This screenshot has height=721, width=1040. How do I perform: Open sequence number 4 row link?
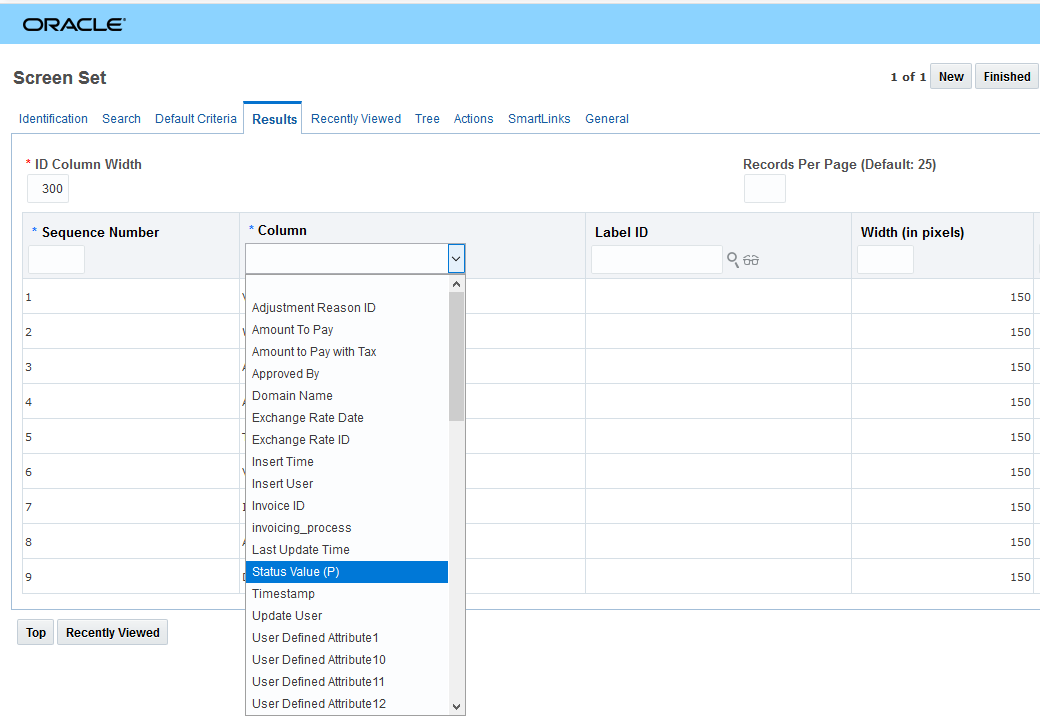coord(29,402)
